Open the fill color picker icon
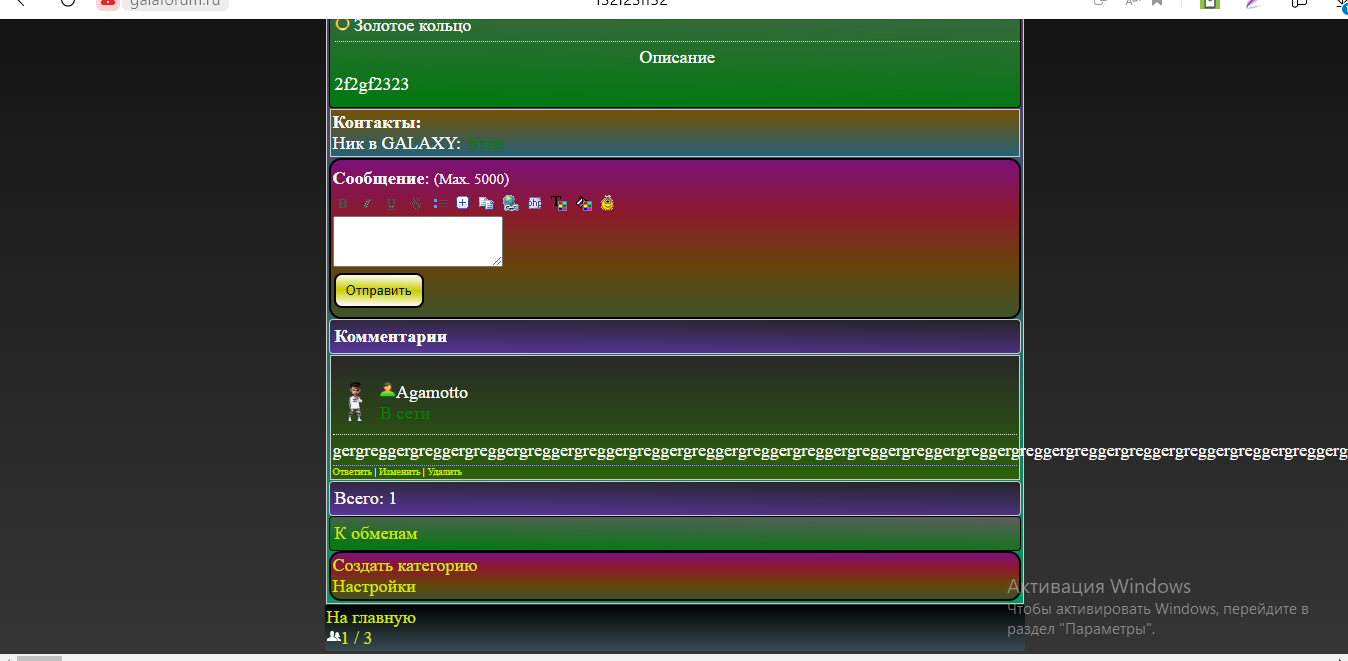The height and width of the screenshot is (661, 1348). (x=584, y=203)
